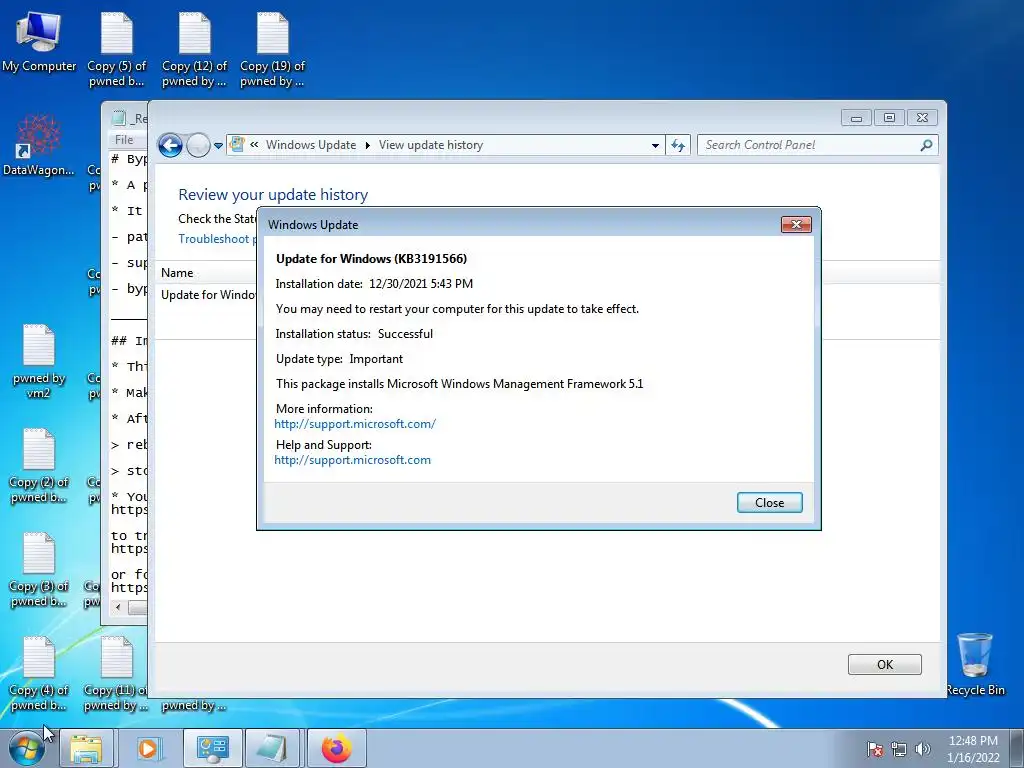Select the 'Copy (5) of pwned b...' file
Image resolution: width=1024 pixels, height=768 pixels.
(x=116, y=50)
